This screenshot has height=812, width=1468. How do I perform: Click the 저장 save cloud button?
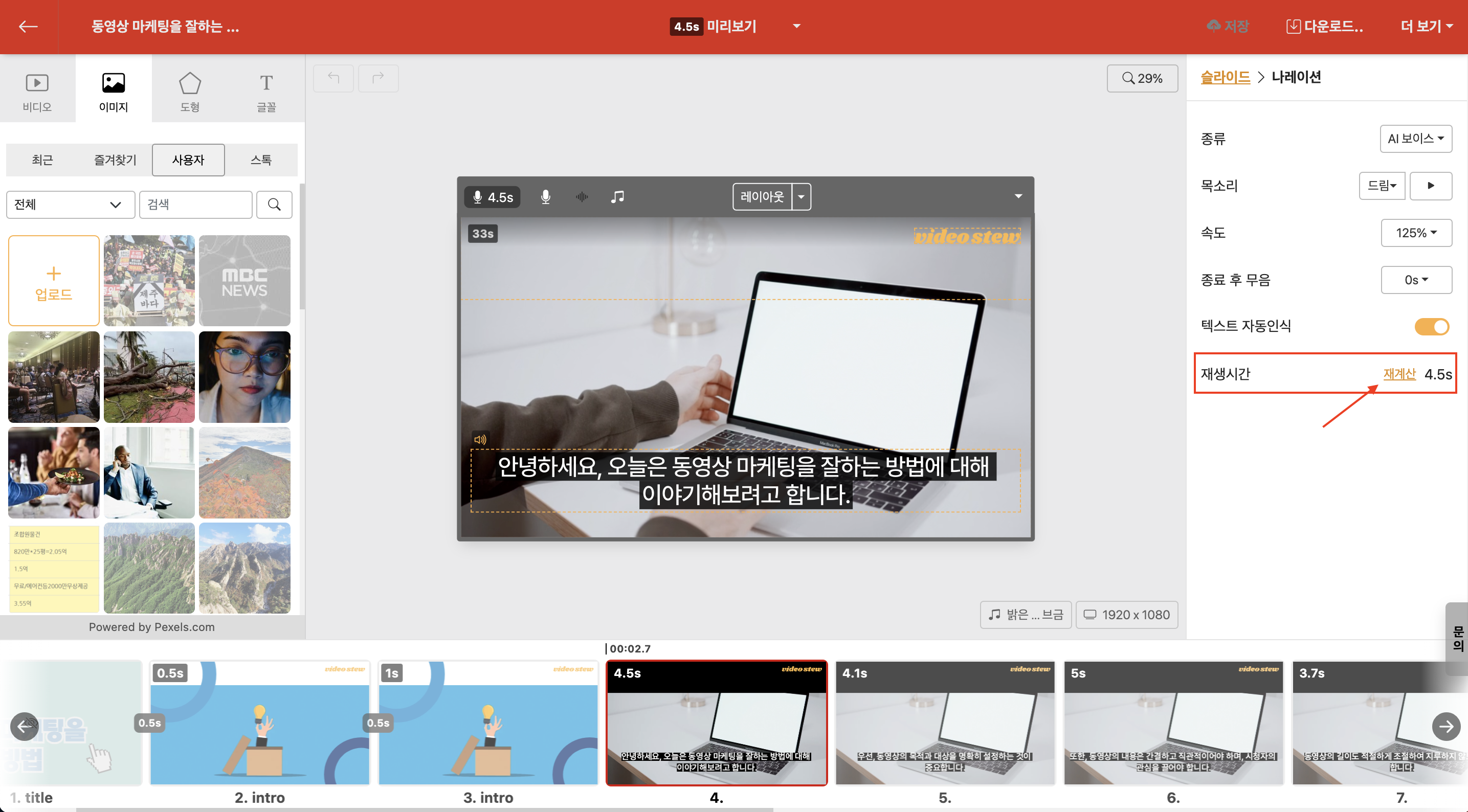[1228, 26]
